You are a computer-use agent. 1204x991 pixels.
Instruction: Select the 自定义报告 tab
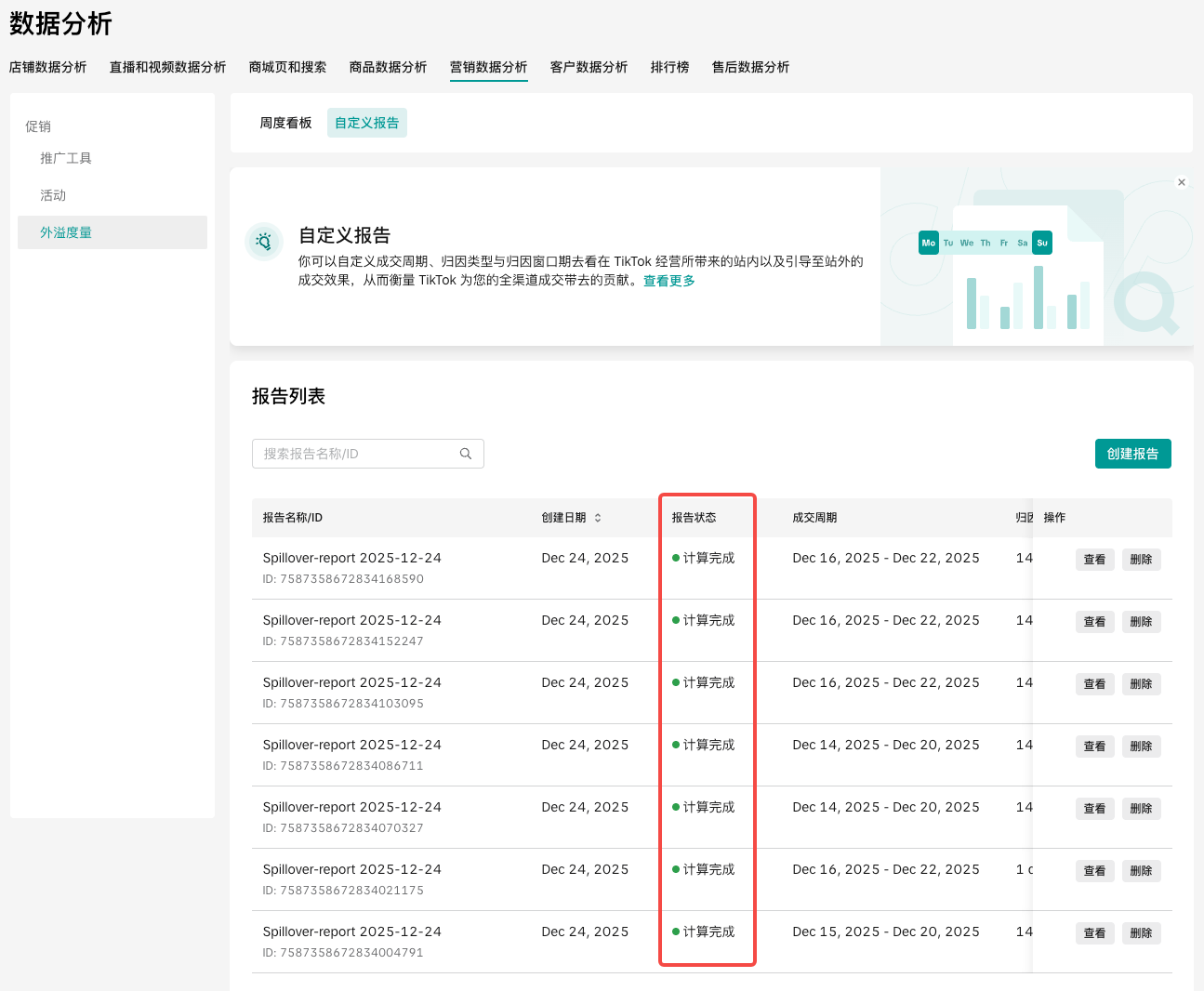(x=366, y=123)
